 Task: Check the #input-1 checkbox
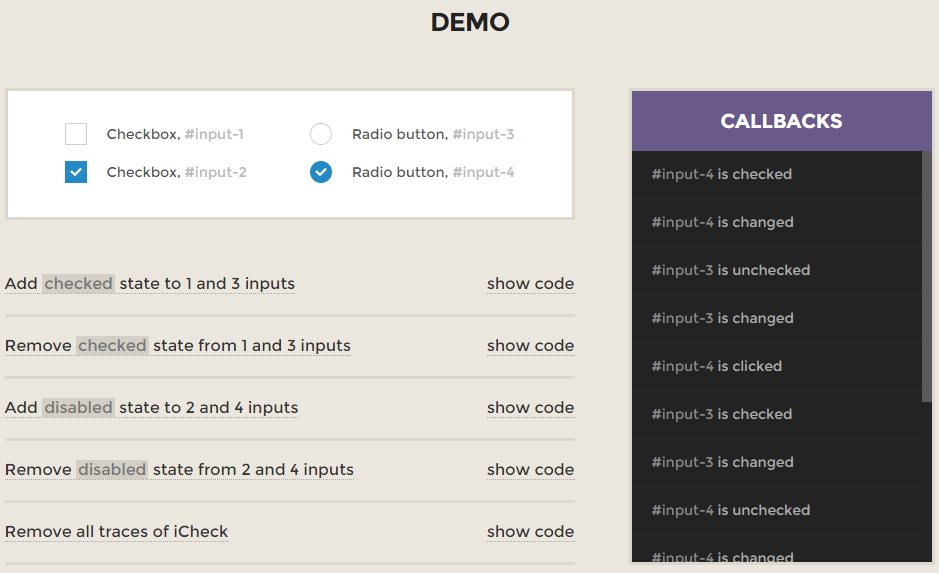click(76, 134)
